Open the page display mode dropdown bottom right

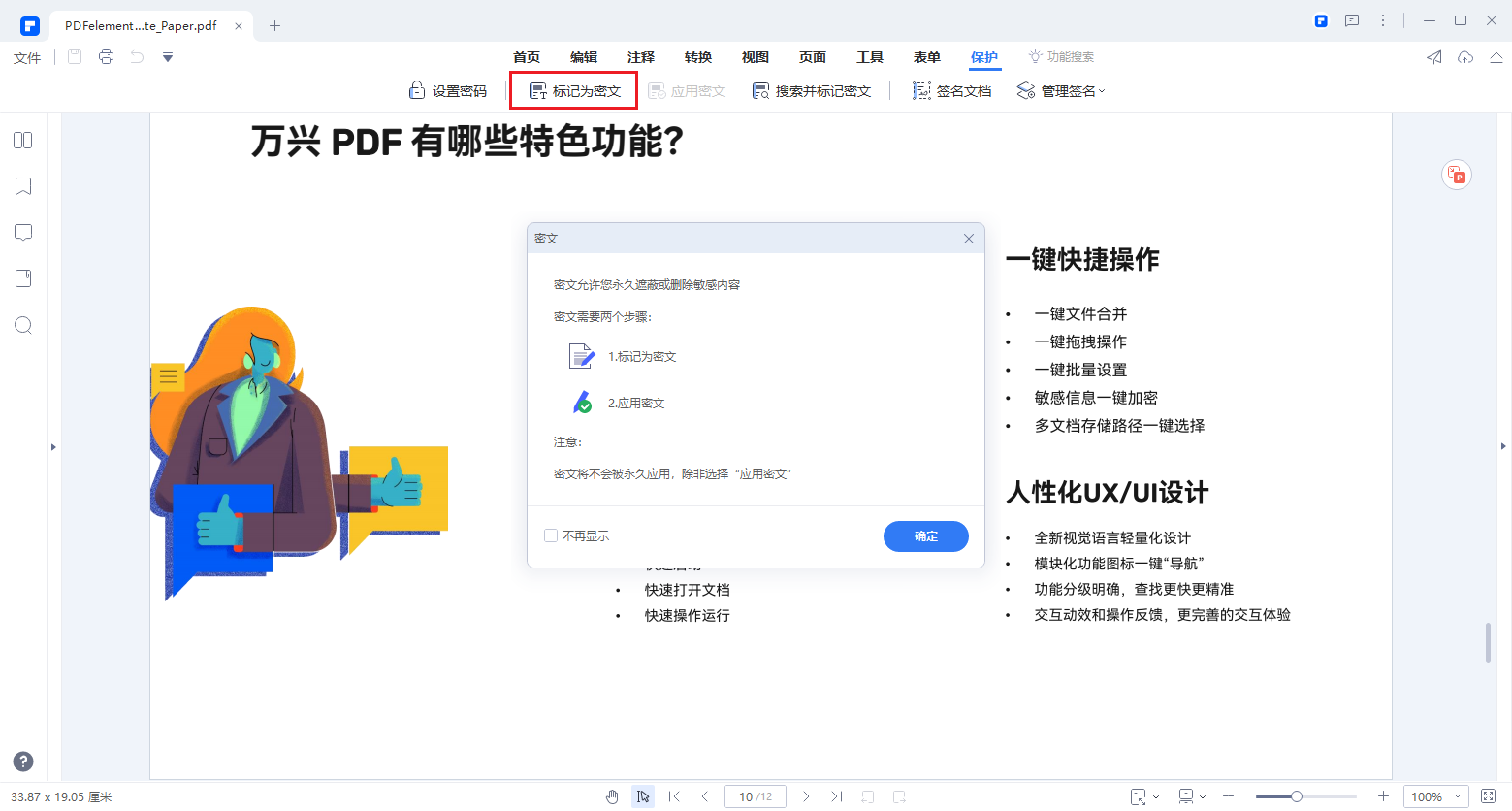[1191, 796]
